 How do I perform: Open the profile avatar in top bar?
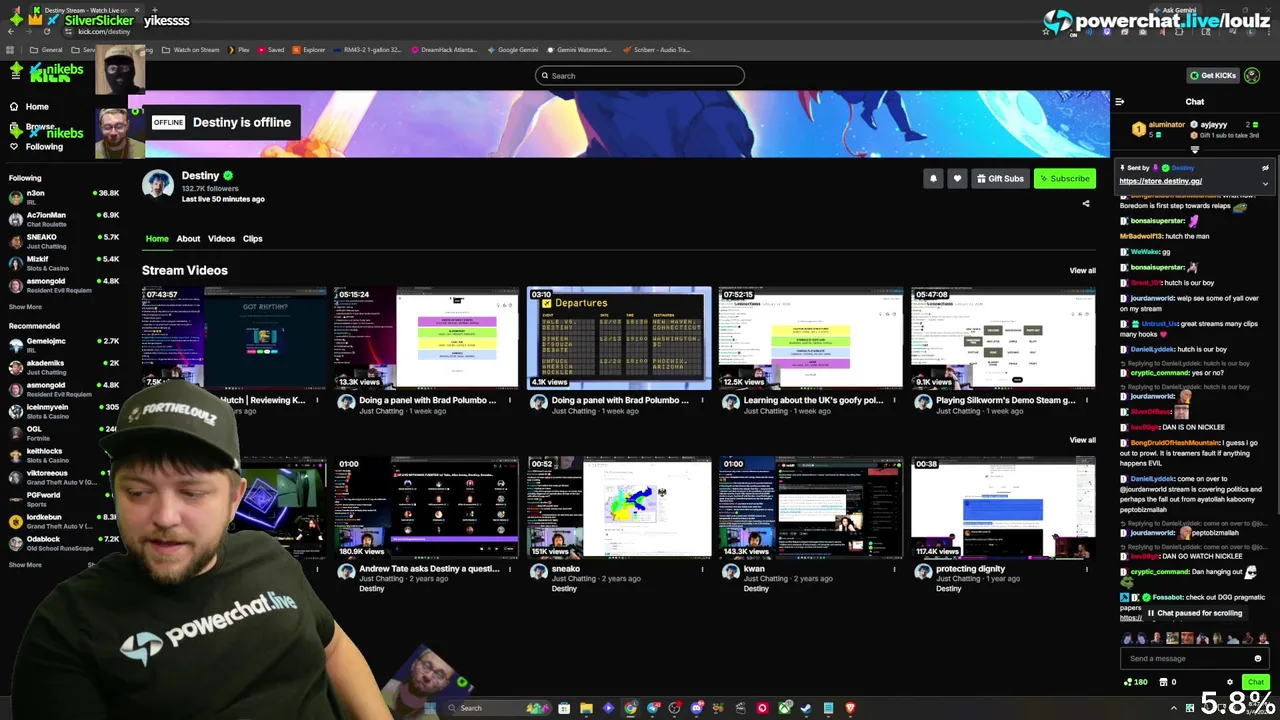tap(1253, 76)
